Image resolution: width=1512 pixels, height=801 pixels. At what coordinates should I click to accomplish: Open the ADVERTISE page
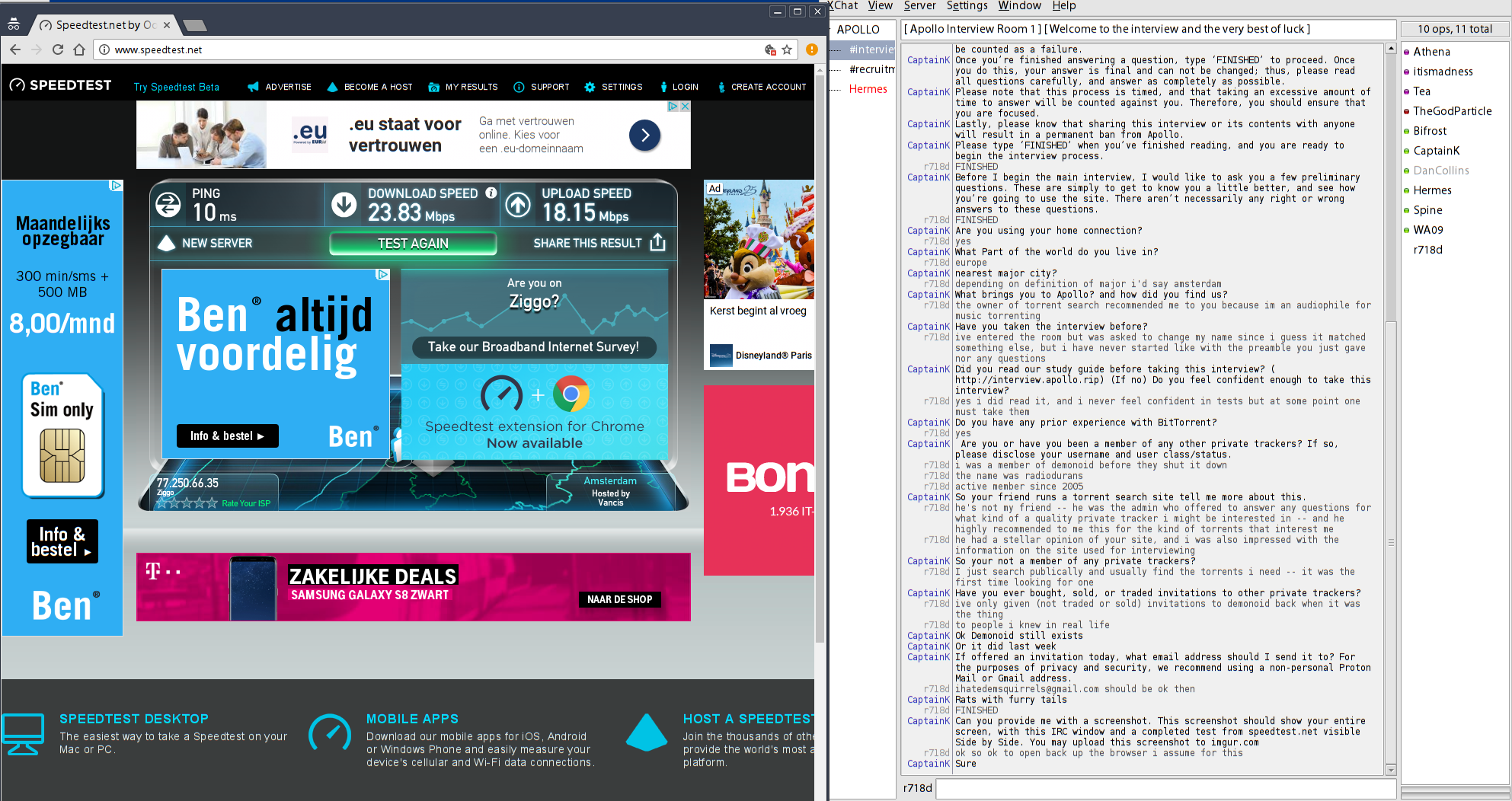tap(280, 87)
